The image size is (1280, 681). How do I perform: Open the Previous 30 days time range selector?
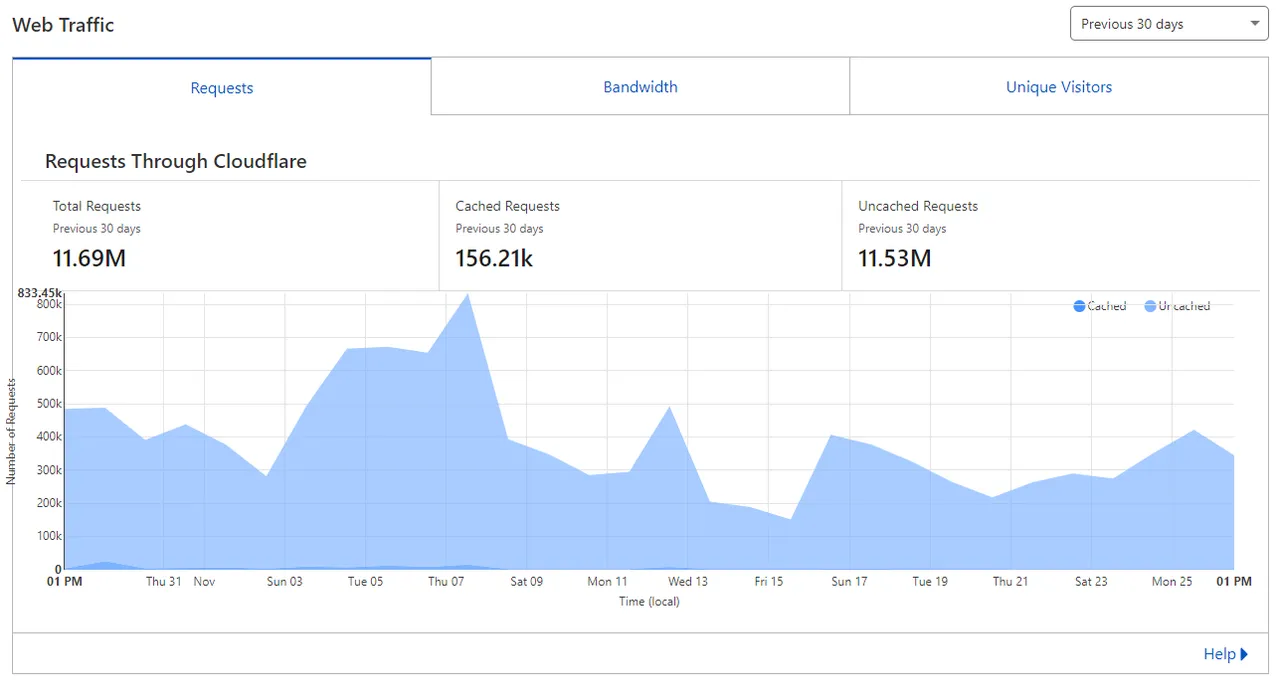pyautogui.click(x=1169, y=24)
